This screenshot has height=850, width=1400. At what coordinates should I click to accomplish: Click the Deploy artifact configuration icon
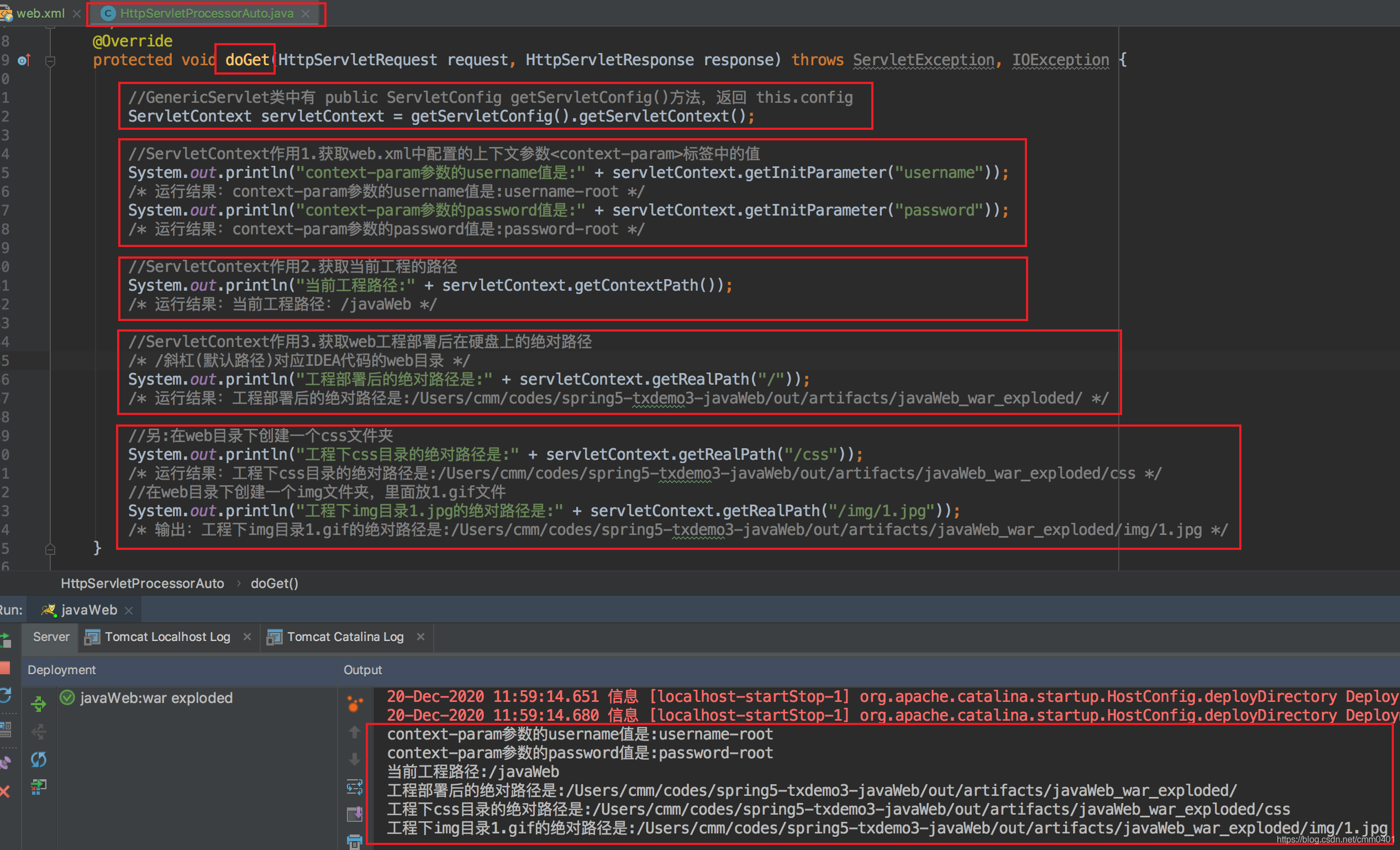click(39, 786)
